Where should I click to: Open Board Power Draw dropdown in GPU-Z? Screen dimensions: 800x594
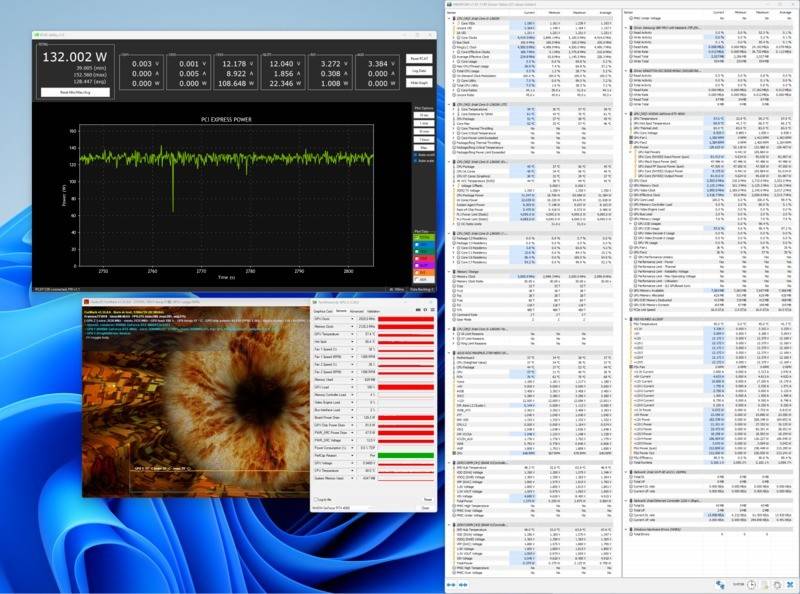352,417
